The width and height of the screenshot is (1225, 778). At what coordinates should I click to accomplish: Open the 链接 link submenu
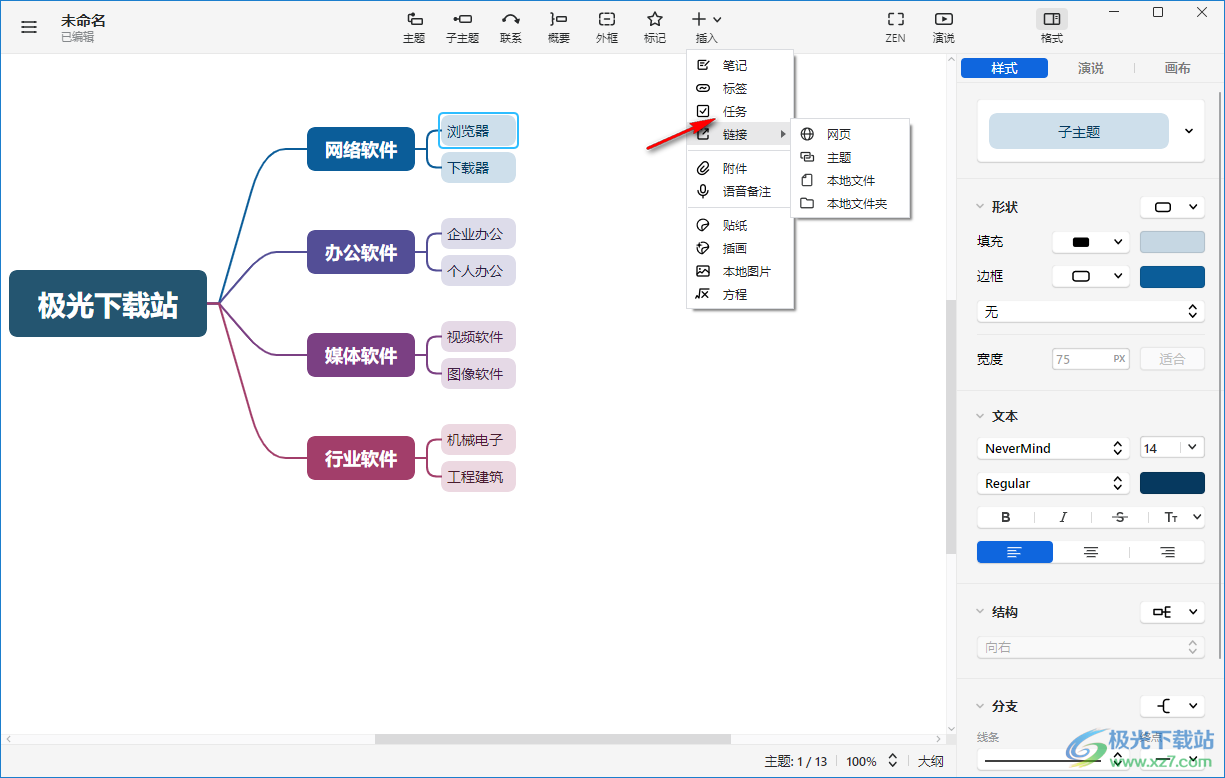pyautogui.click(x=741, y=134)
